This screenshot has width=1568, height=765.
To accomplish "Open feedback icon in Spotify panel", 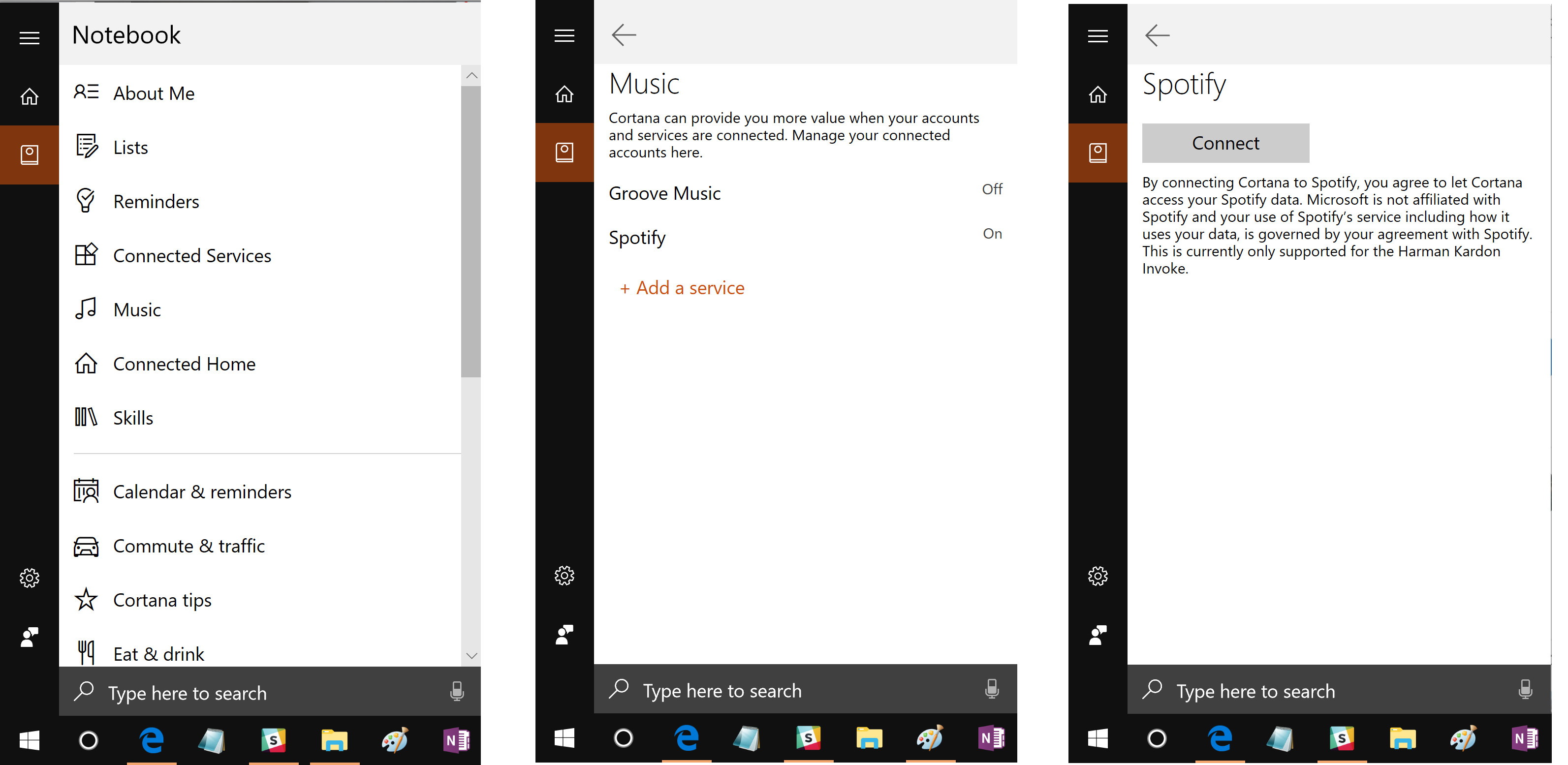I will 1098,636.
